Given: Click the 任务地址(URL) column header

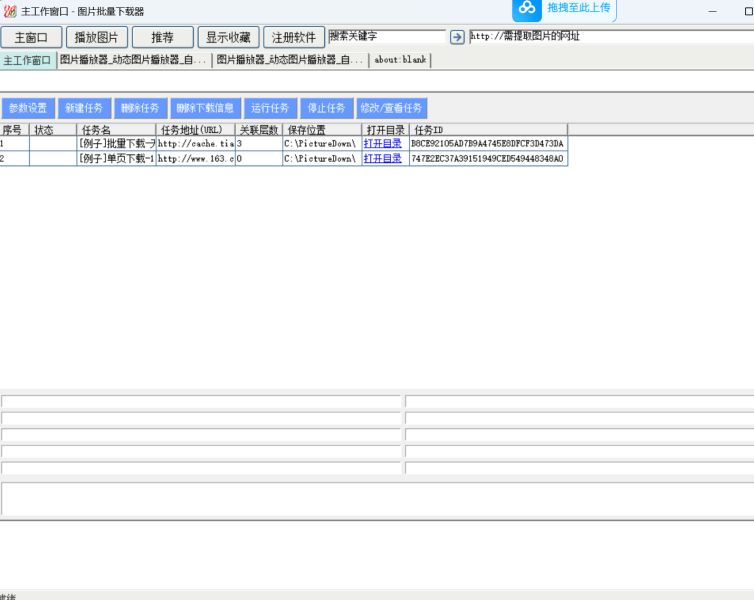Looking at the screenshot, I should pyautogui.click(x=196, y=130).
